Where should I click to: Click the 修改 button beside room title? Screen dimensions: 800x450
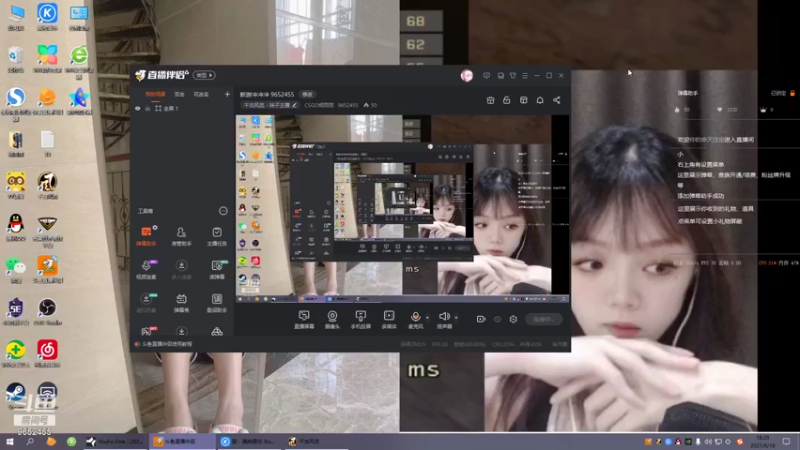308,94
